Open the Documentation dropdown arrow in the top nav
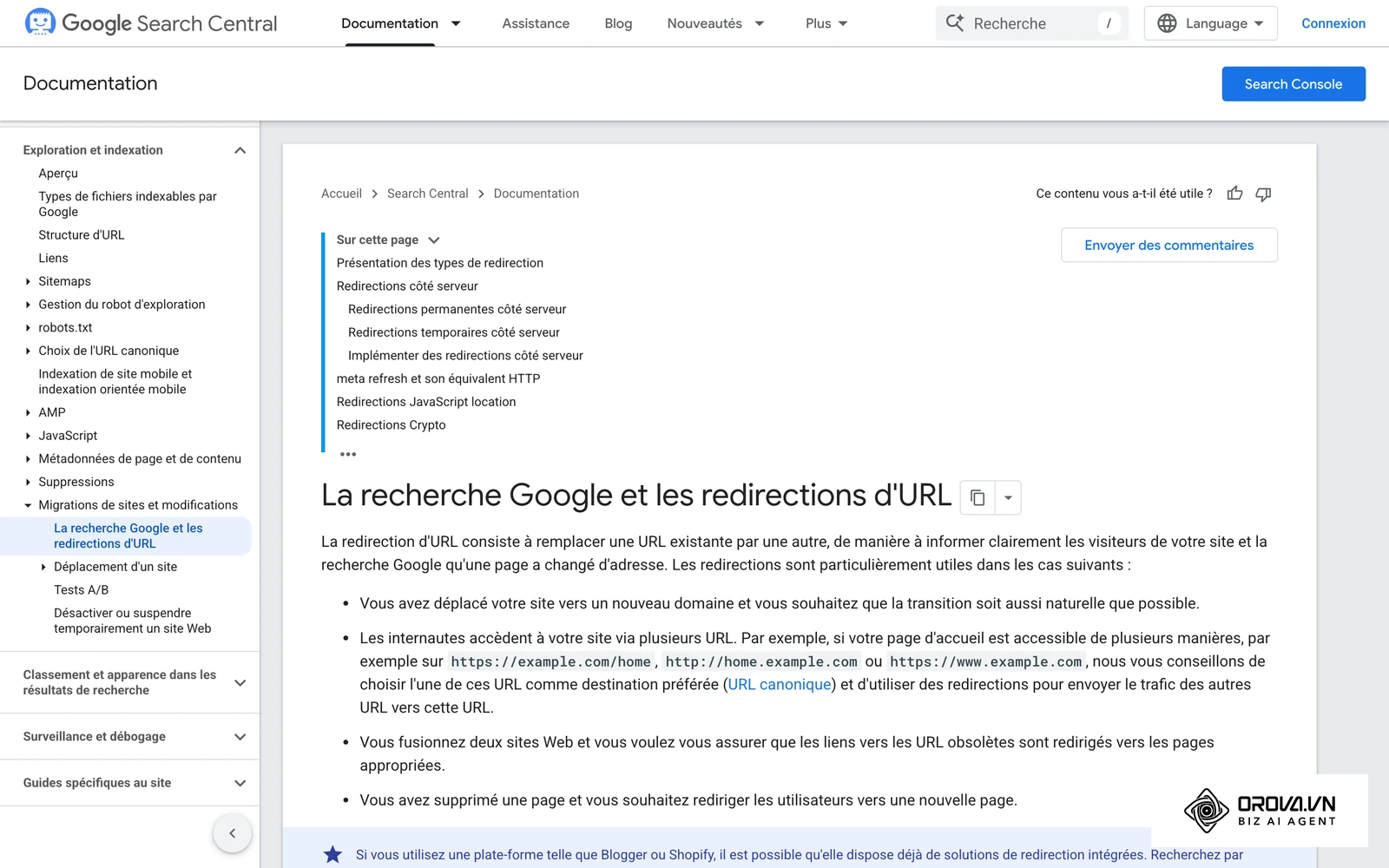 tap(456, 23)
